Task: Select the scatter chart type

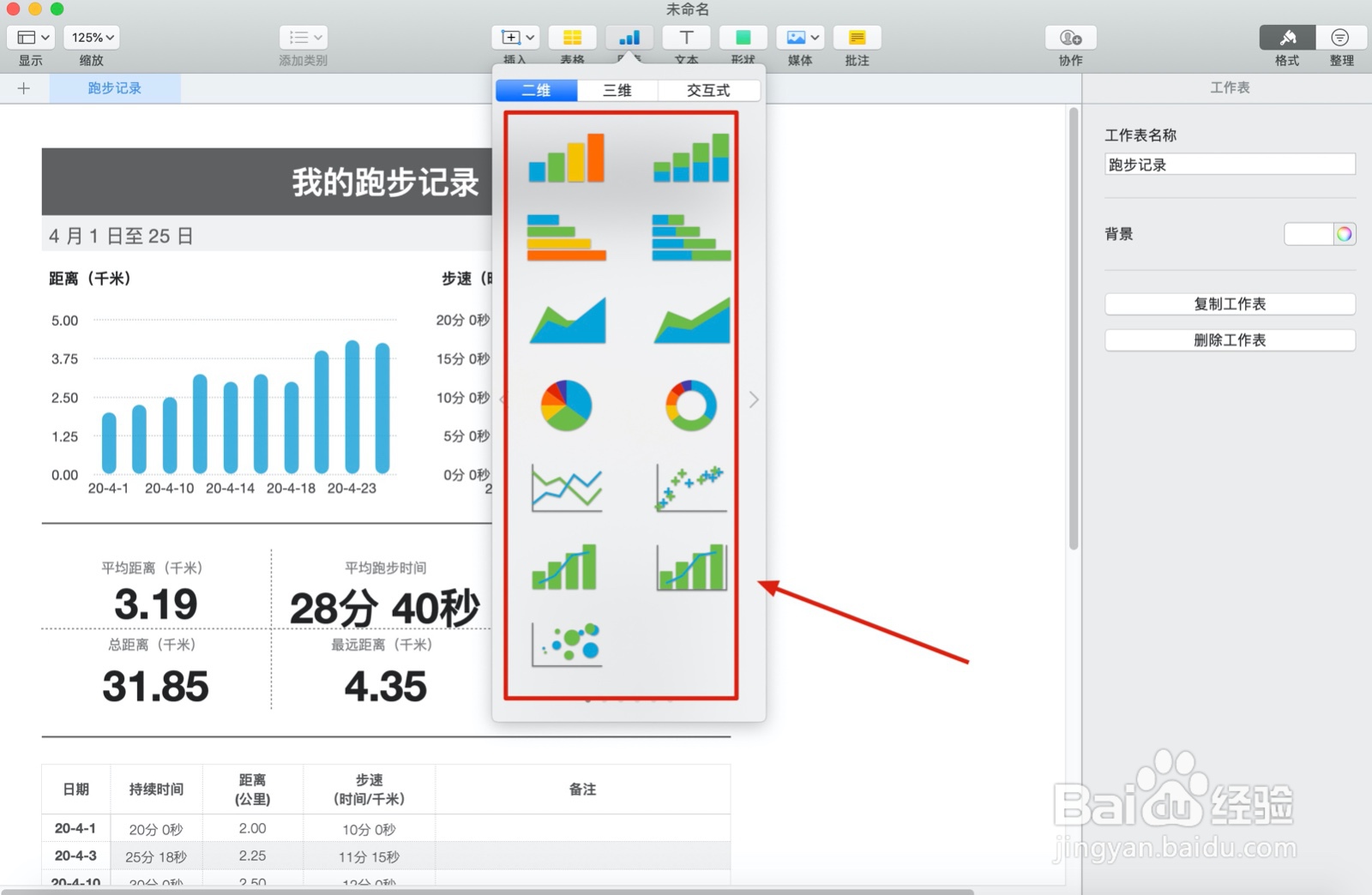Action: [x=691, y=489]
